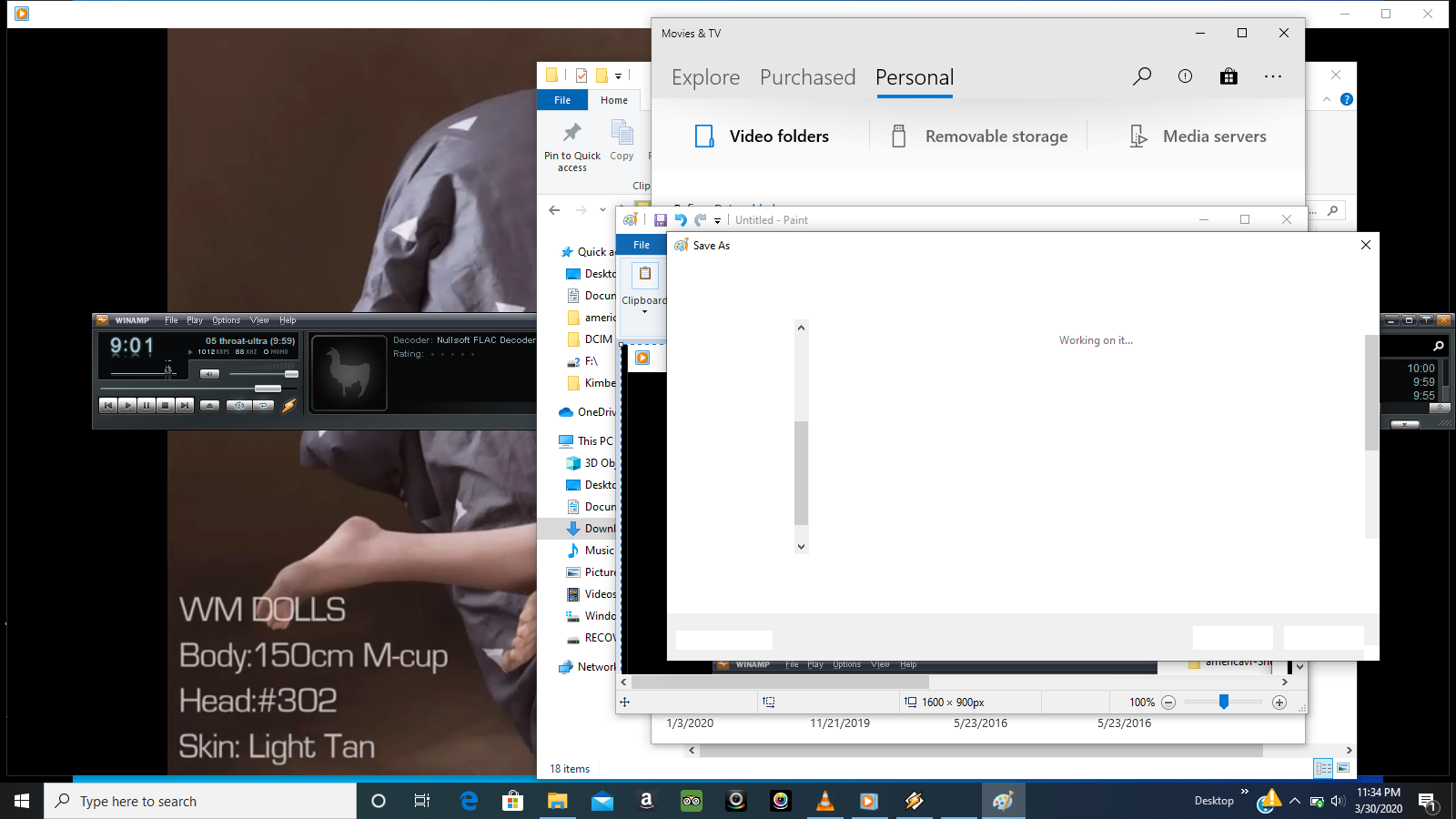Click Redo in Paint title bar
Image resolution: width=1456 pixels, height=819 pixels.
tap(700, 220)
